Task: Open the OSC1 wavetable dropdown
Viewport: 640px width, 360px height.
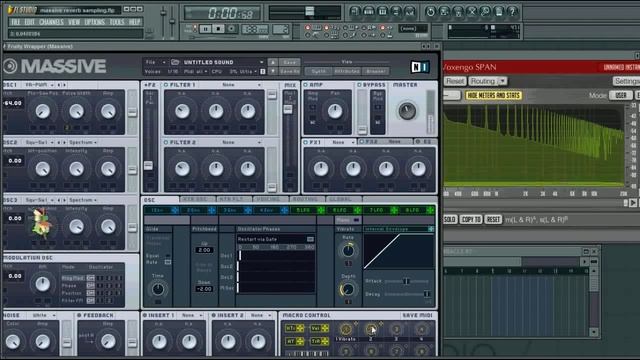Action: 39,85
